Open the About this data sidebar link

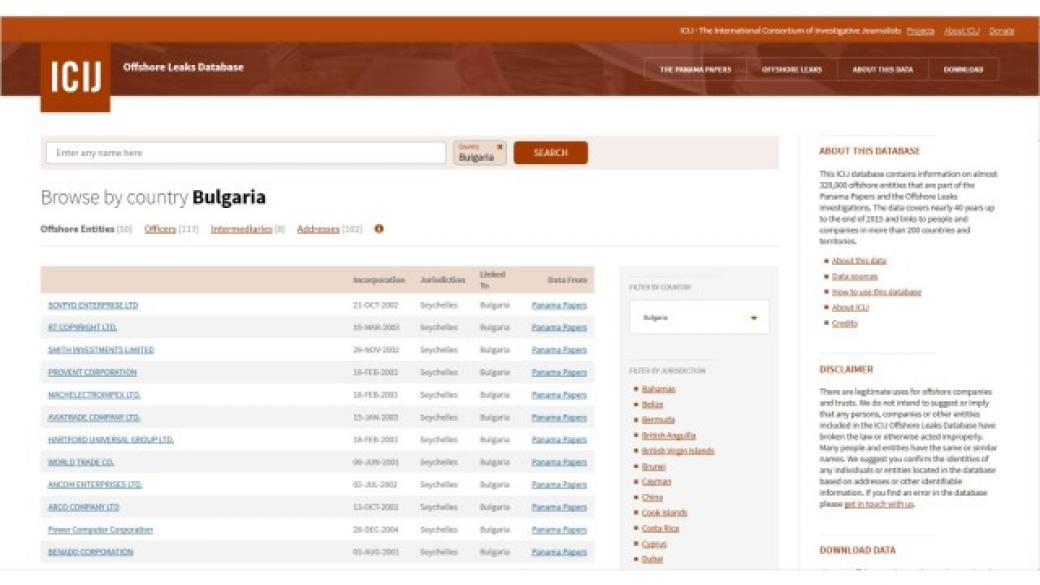coord(859,261)
